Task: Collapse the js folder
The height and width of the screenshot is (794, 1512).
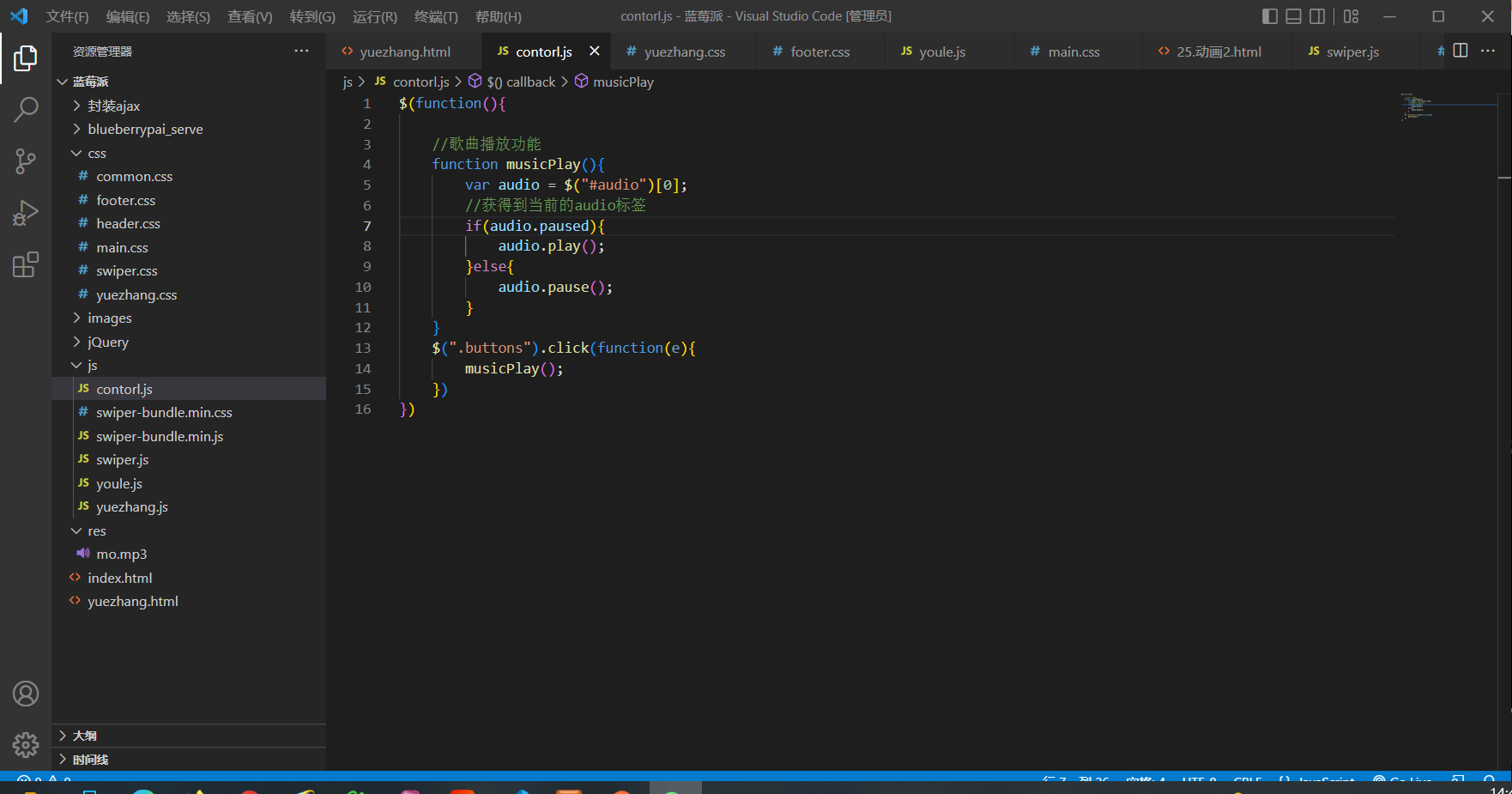Action: [189, 365]
